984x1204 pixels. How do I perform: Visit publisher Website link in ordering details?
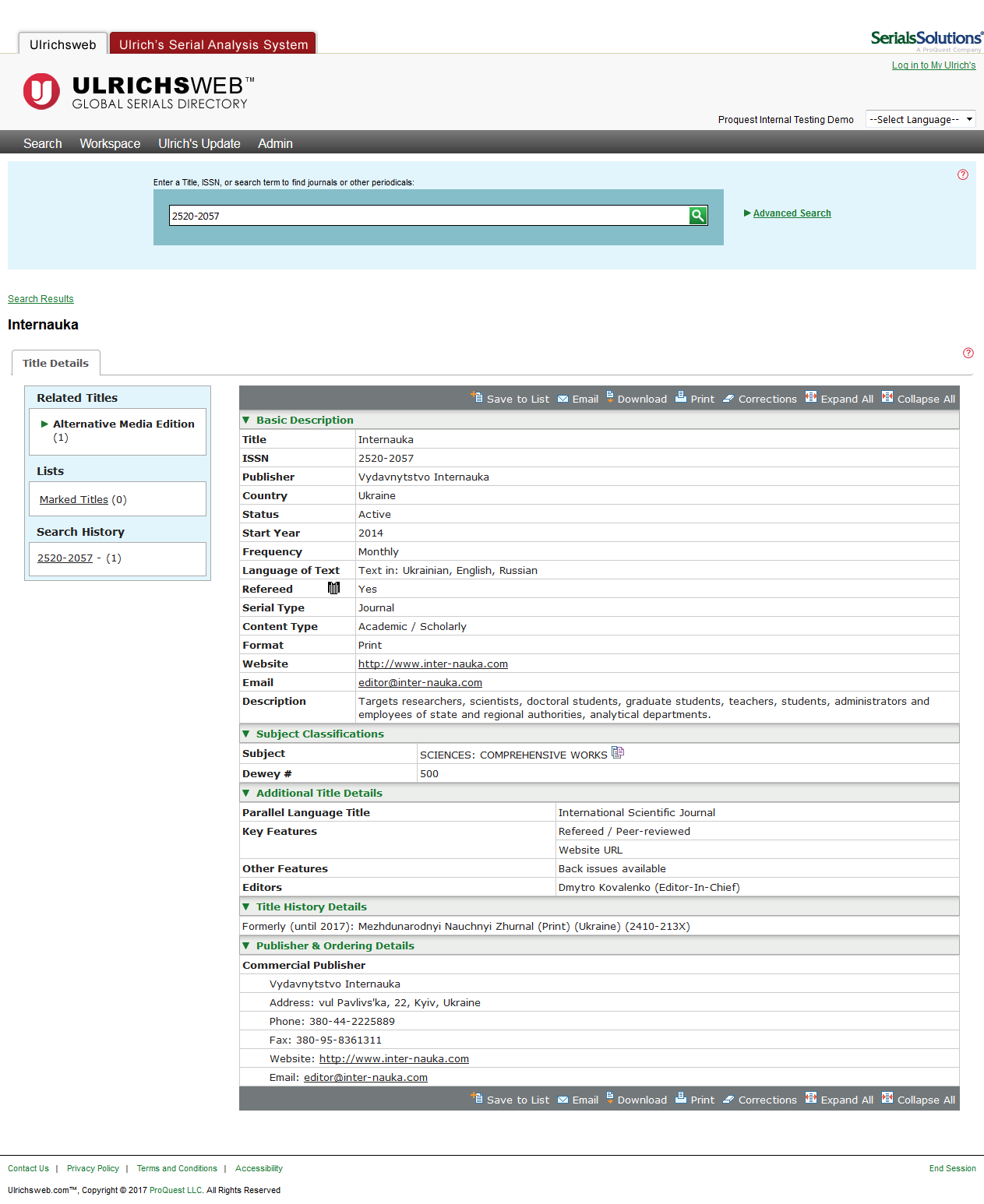pos(394,1058)
